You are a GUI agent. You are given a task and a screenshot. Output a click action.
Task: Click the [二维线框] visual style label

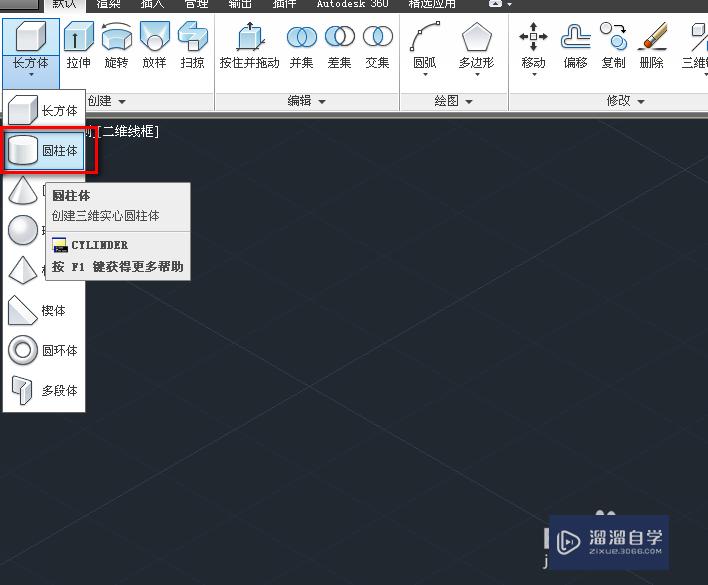click(128, 131)
